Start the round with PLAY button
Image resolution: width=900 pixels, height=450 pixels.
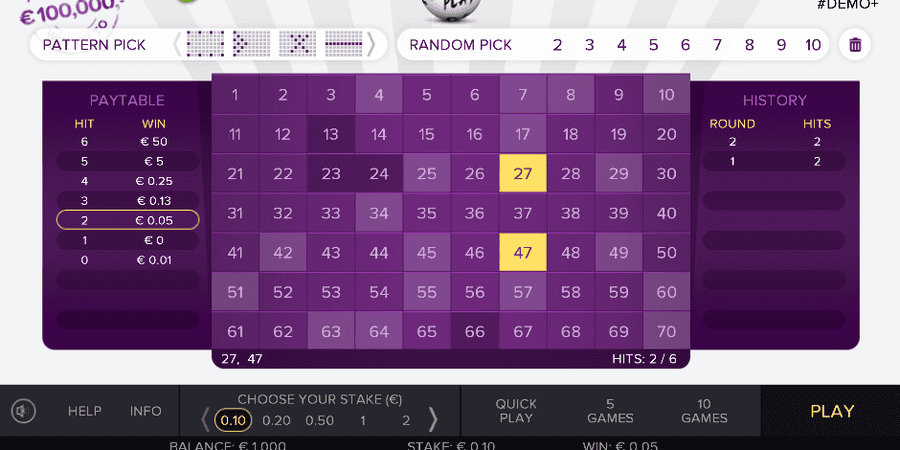832,411
